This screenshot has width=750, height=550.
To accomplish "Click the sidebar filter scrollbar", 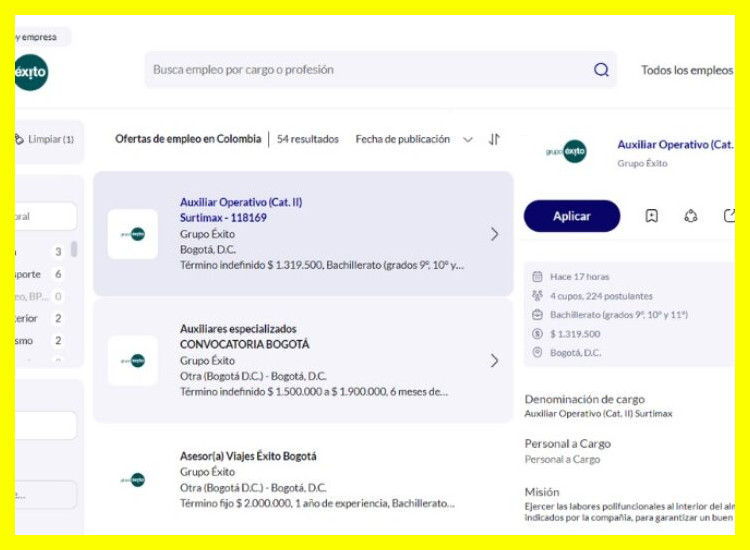I will tap(74, 249).
